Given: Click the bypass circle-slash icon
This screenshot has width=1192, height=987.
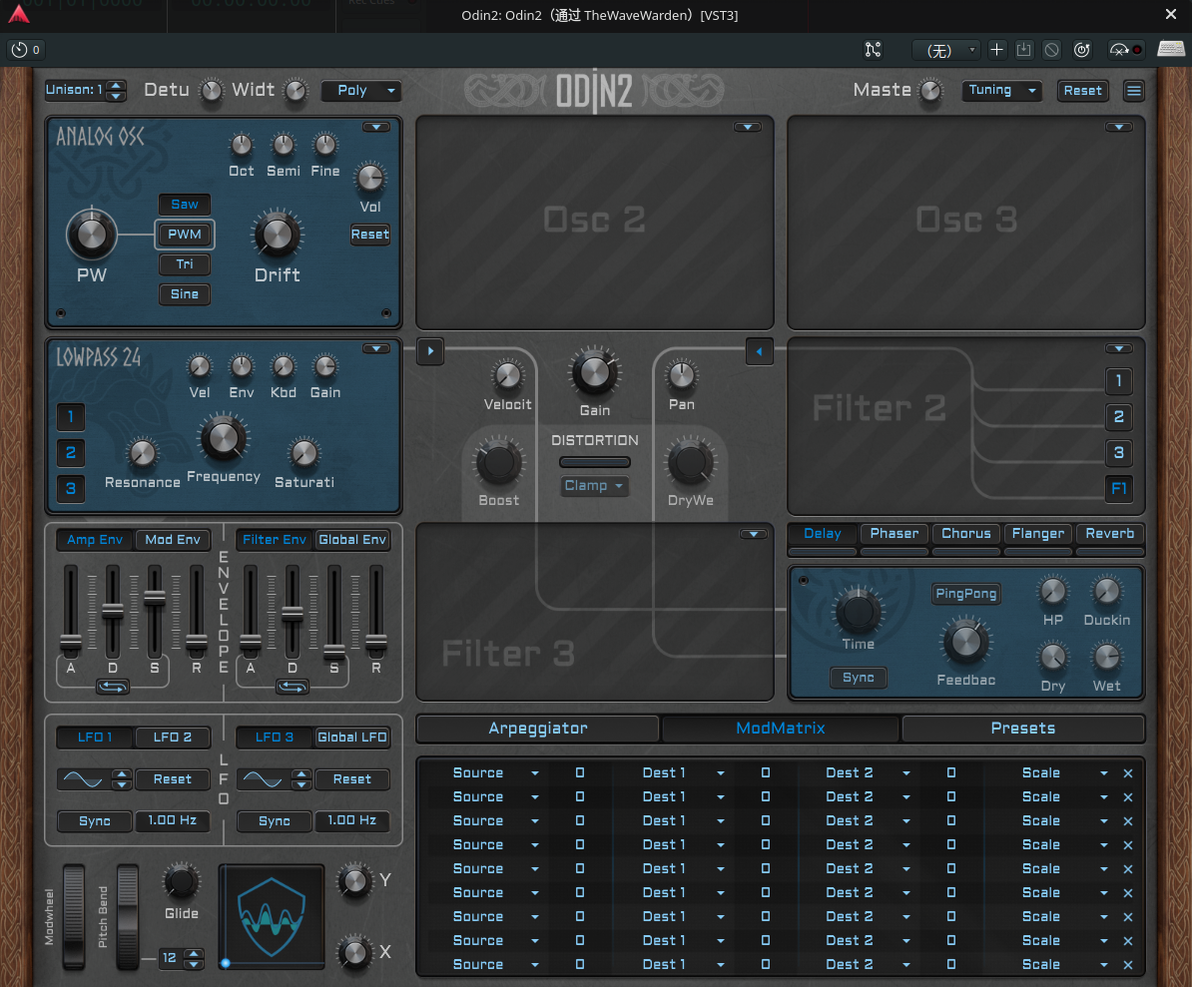Looking at the screenshot, I should [x=1051, y=50].
